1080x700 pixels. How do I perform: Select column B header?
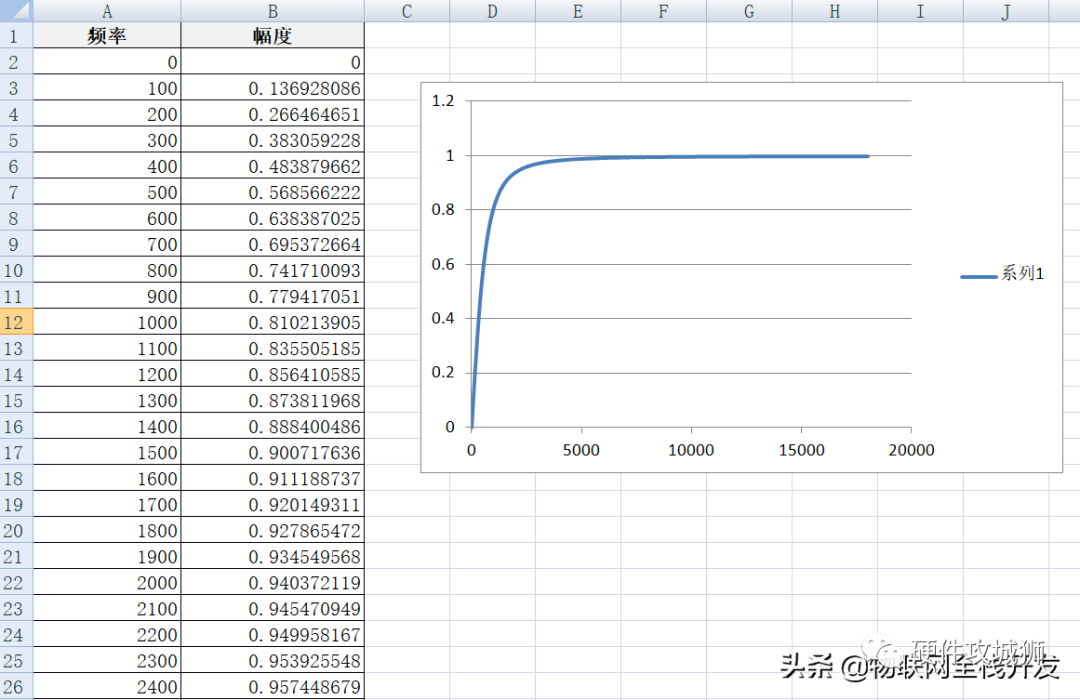(273, 11)
